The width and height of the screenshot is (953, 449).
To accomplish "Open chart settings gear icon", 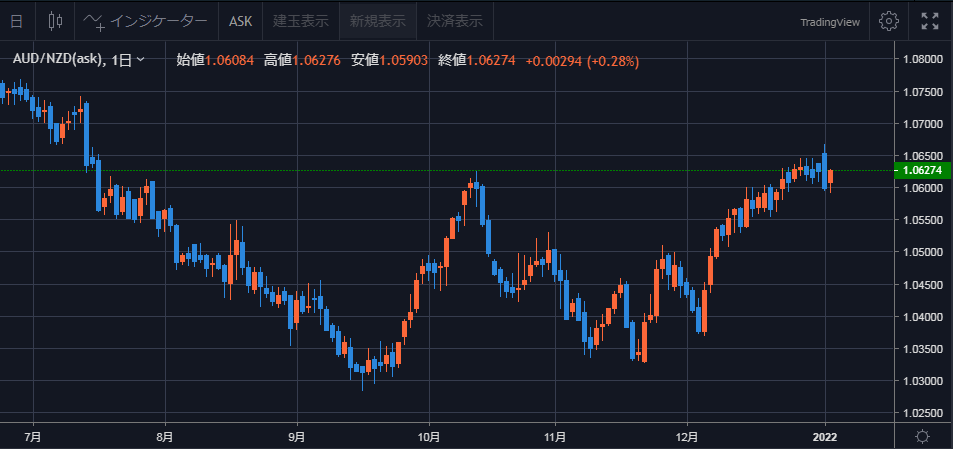I will [889, 21].
